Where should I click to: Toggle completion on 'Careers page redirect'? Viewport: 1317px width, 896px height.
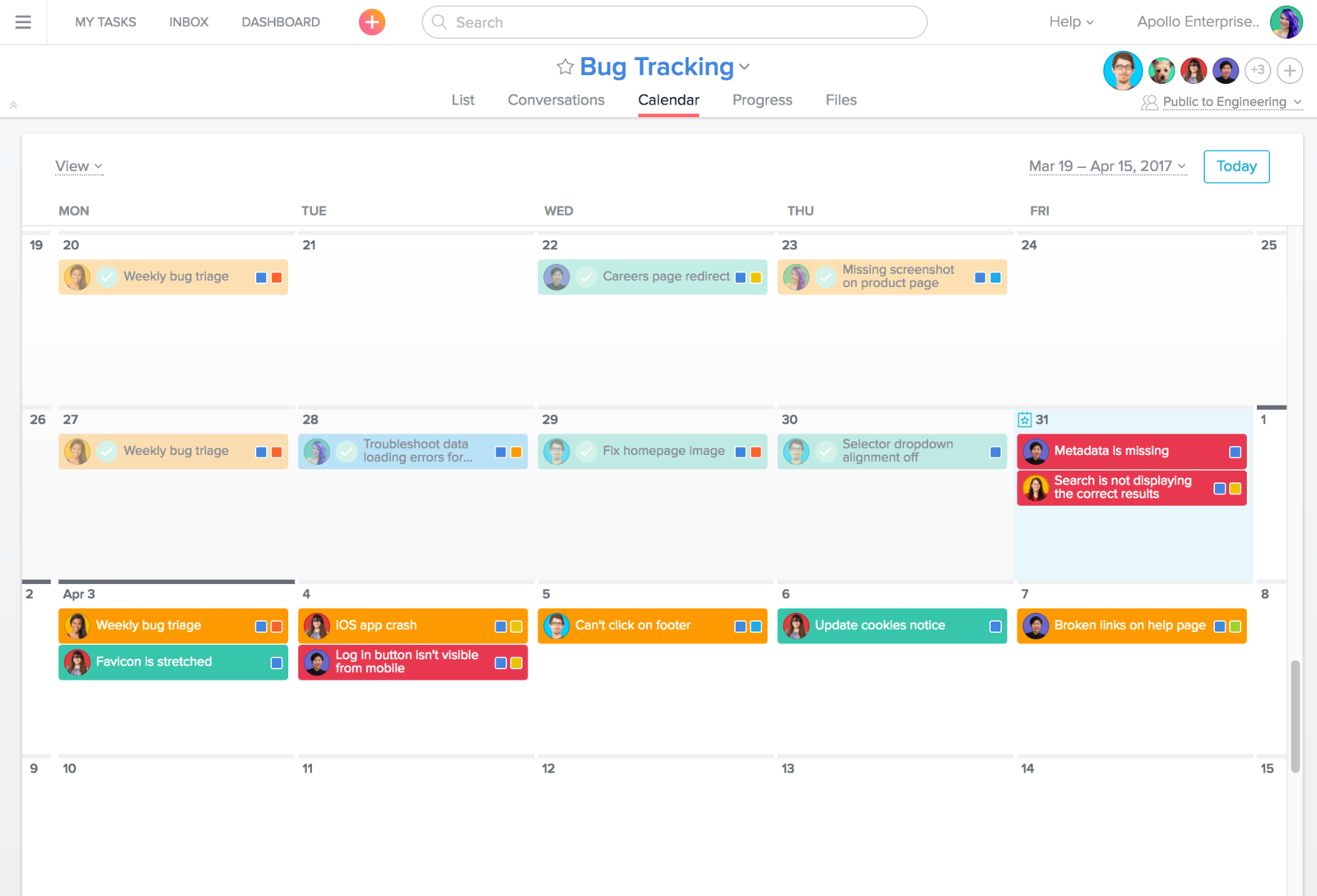tap(587, 276)
